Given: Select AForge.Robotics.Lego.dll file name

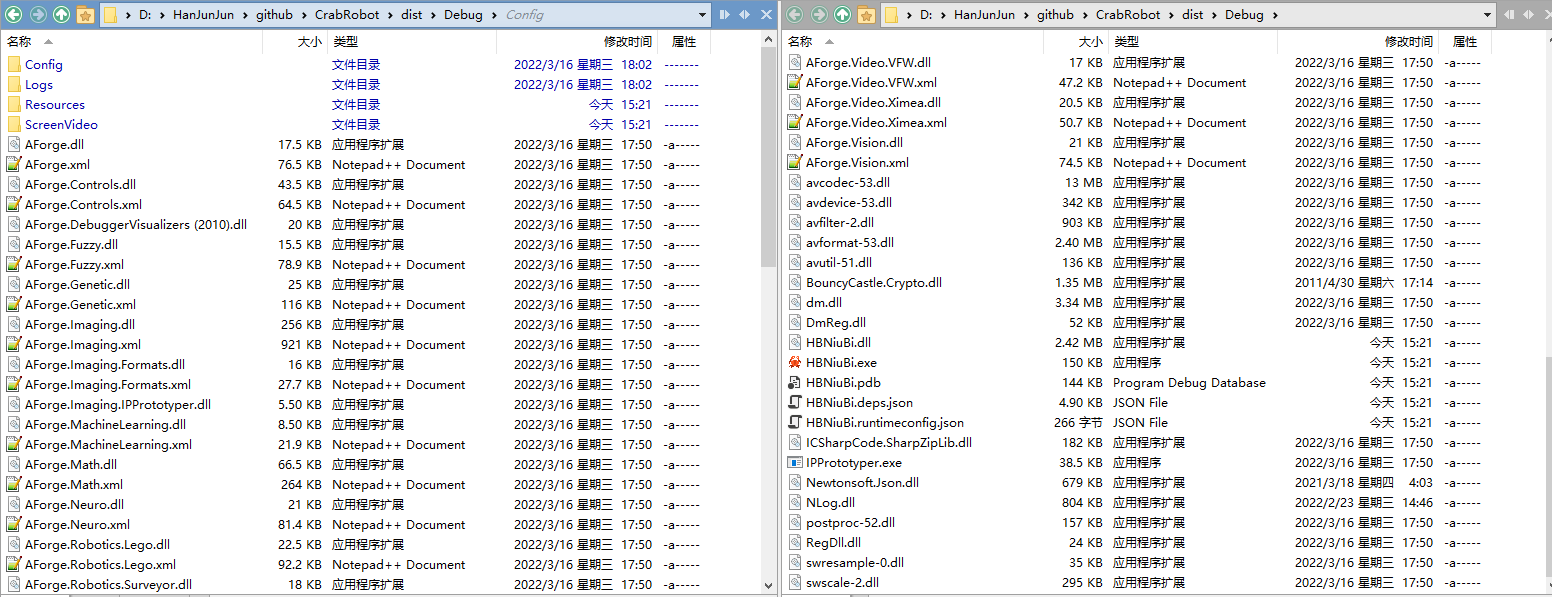Looking at the screenshot, I should click(x=98, y=544).
